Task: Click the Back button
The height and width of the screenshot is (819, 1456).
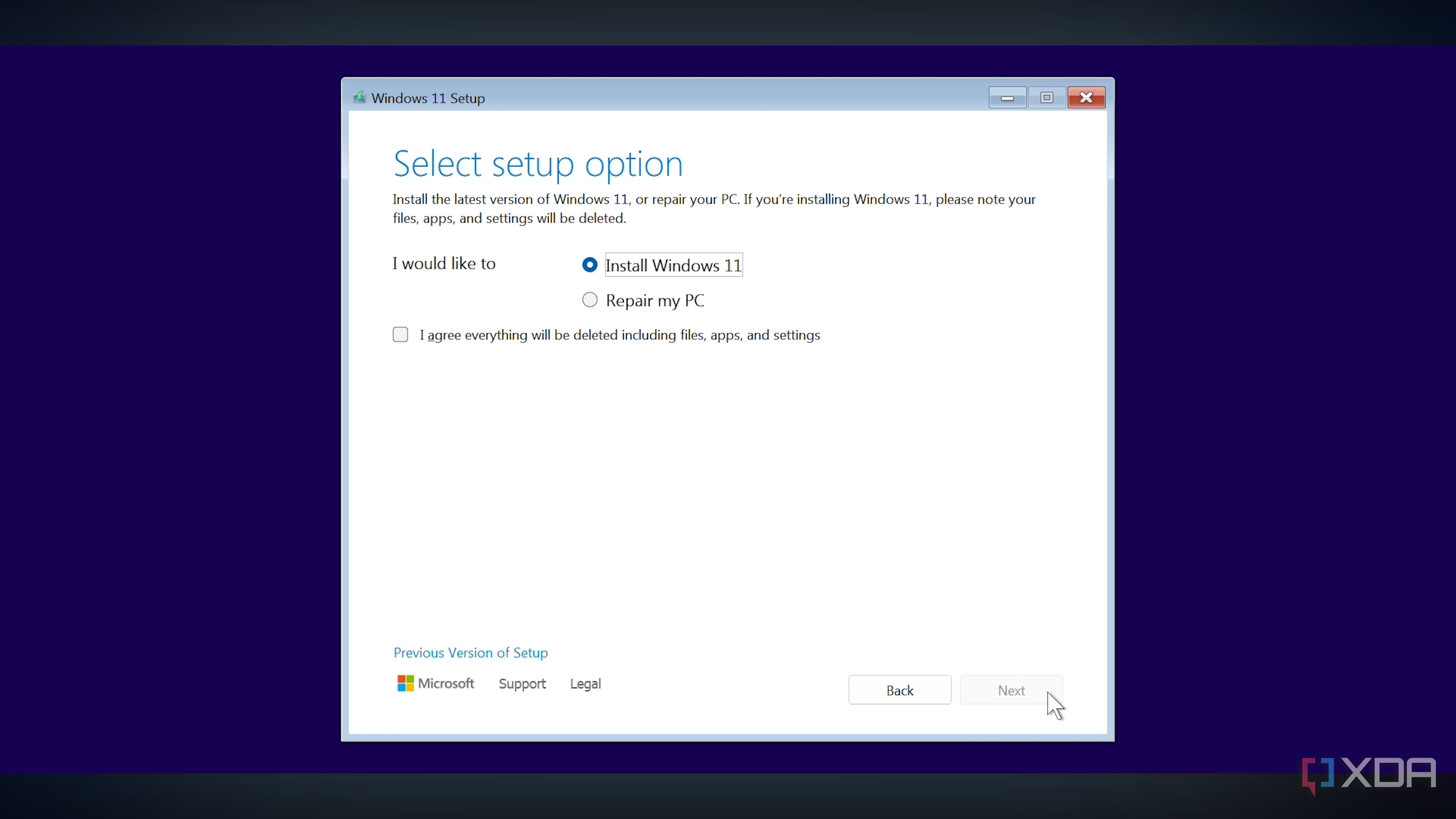Action: (899, 690)
